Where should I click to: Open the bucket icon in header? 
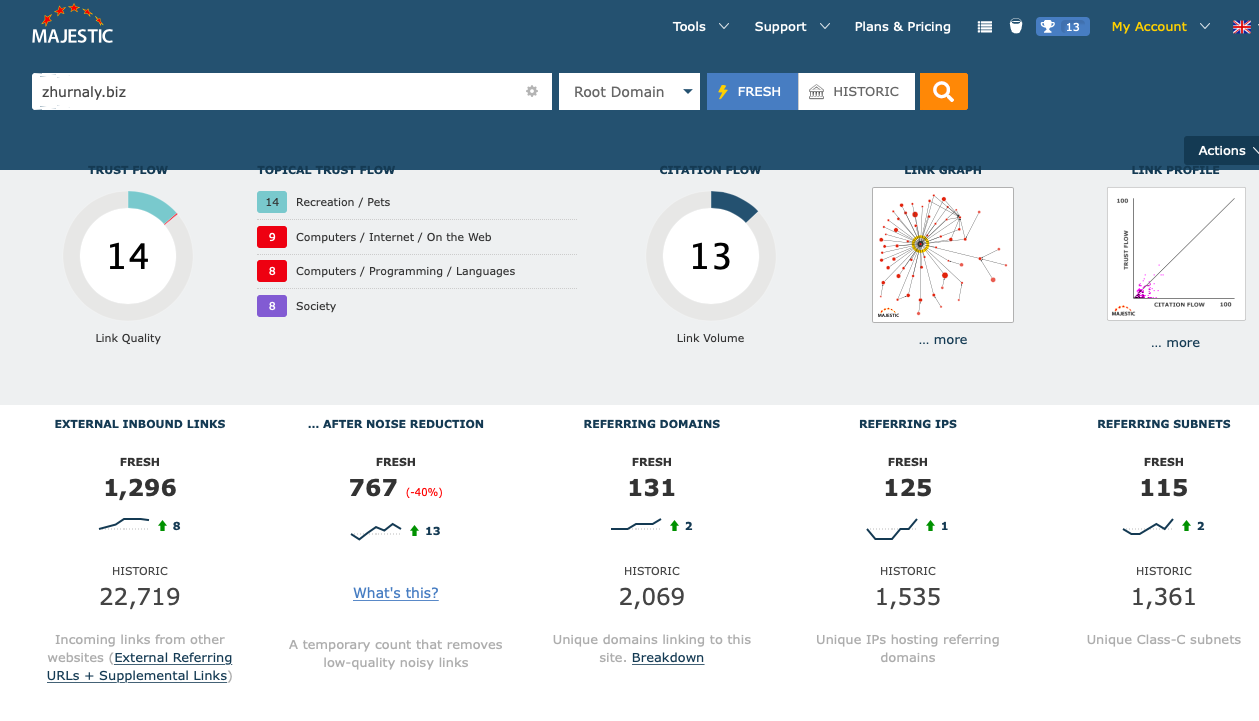(1016, 27)
